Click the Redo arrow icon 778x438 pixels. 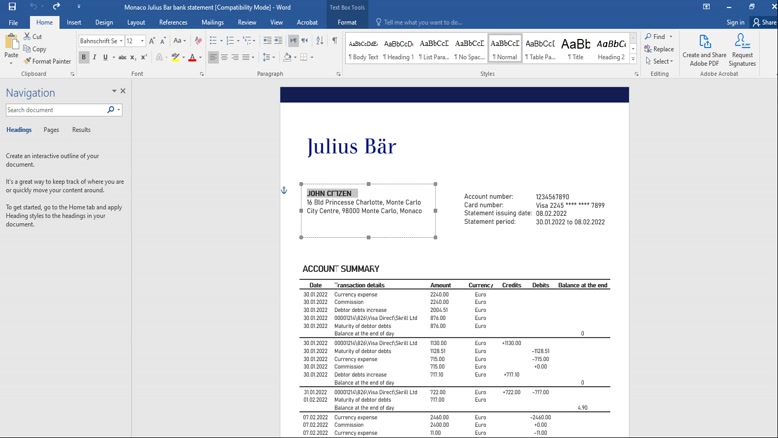pyautogui.click(x=56, y=6)
